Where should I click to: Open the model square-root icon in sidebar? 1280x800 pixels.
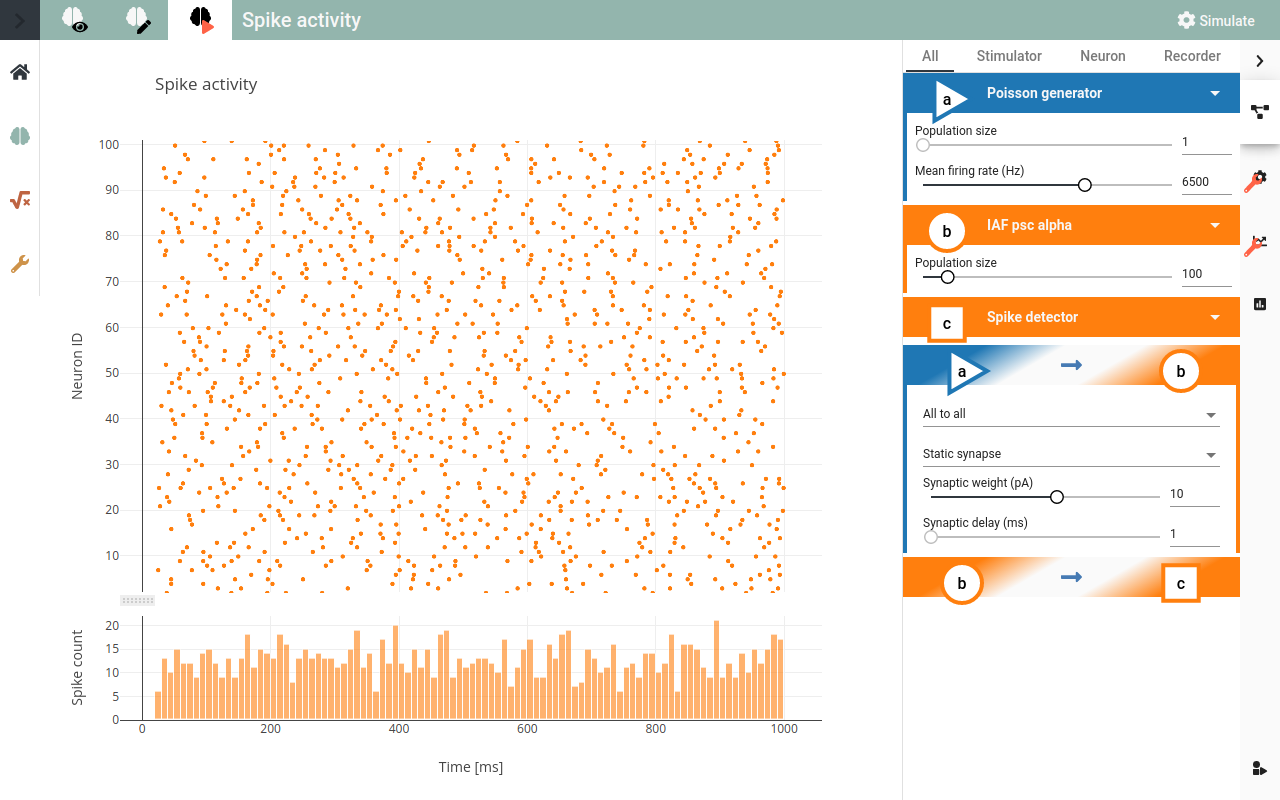tap(20, 200)
